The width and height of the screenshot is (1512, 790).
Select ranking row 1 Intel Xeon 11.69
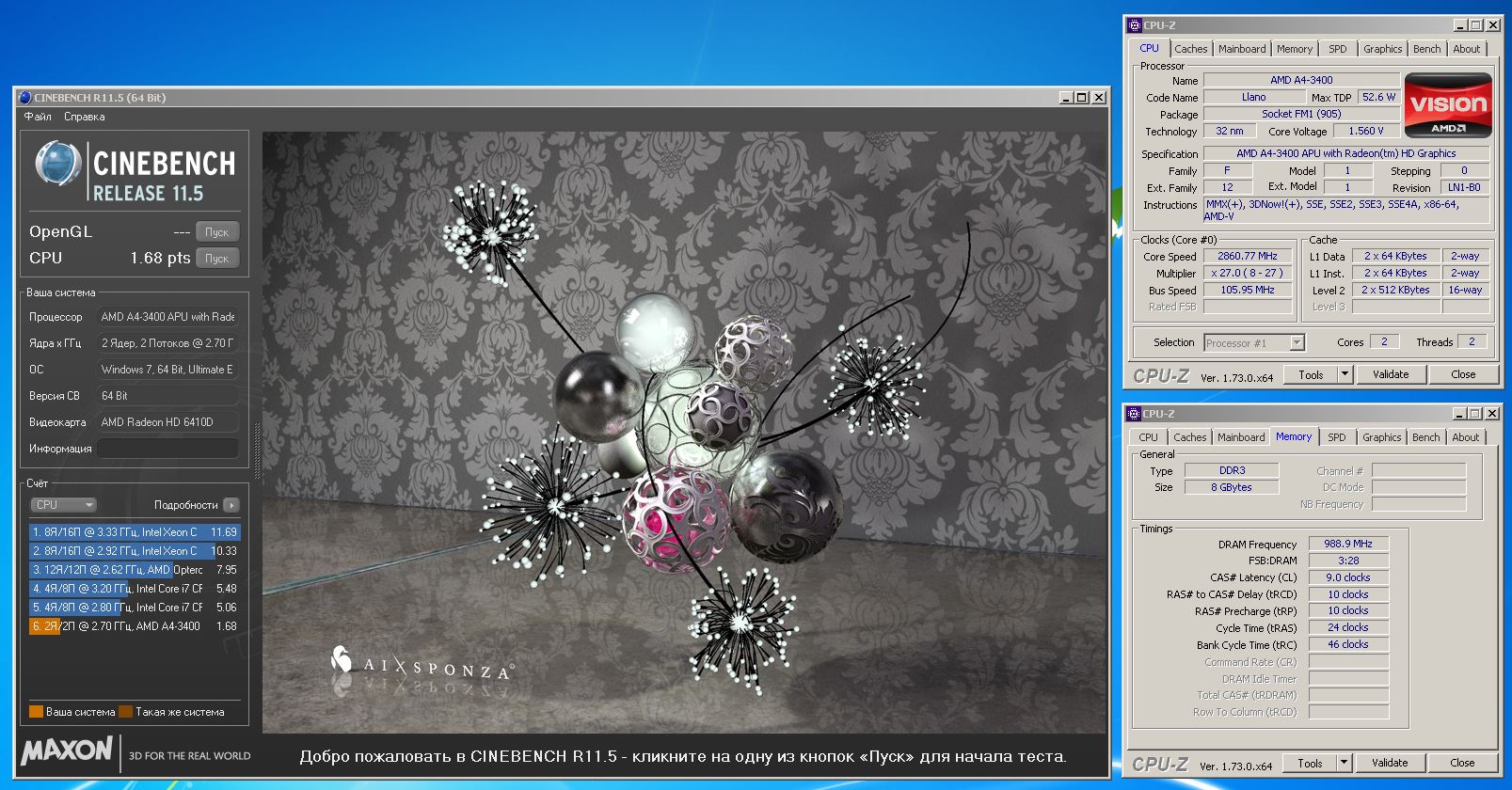(135, 532)
